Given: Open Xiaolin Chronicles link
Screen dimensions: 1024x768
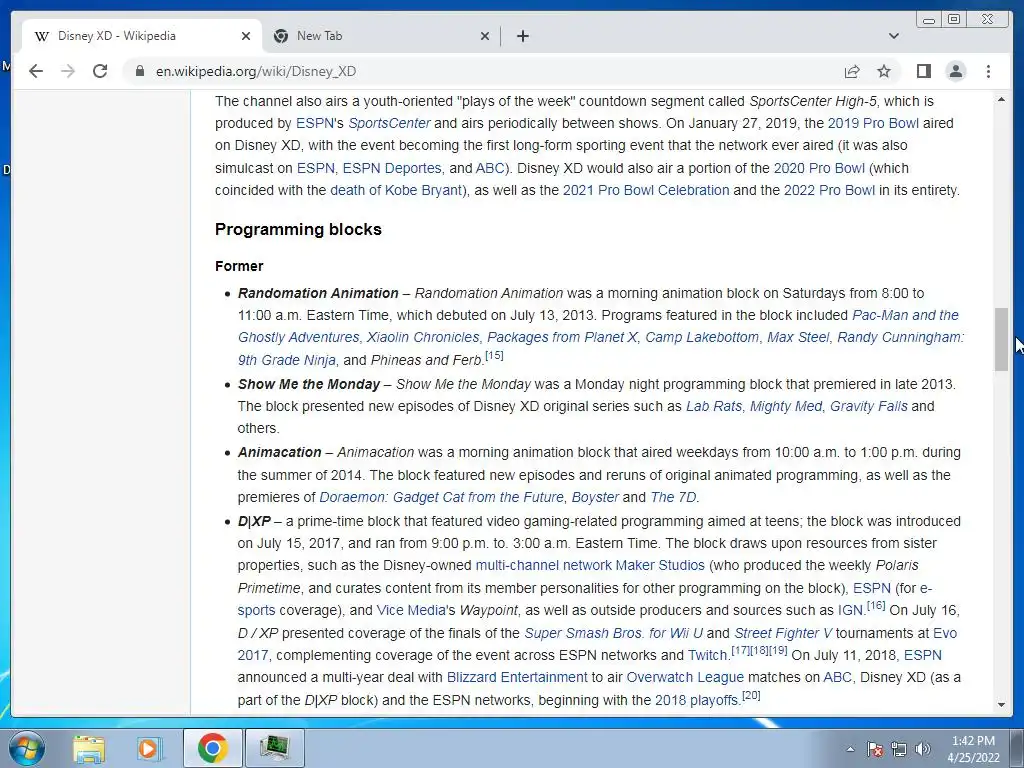Looking at the screenshot, I should click(423, 338).
